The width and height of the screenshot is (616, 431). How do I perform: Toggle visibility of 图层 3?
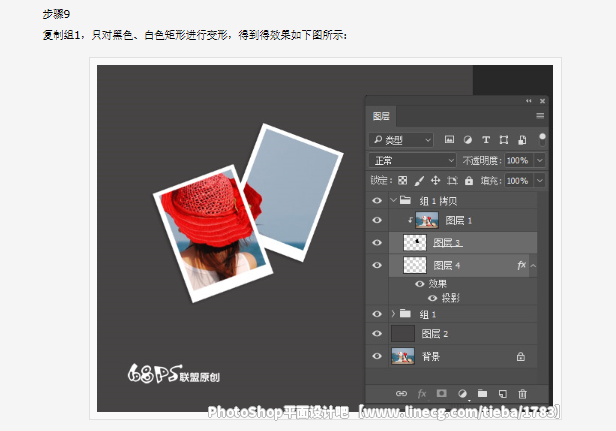tap(377, 242)
